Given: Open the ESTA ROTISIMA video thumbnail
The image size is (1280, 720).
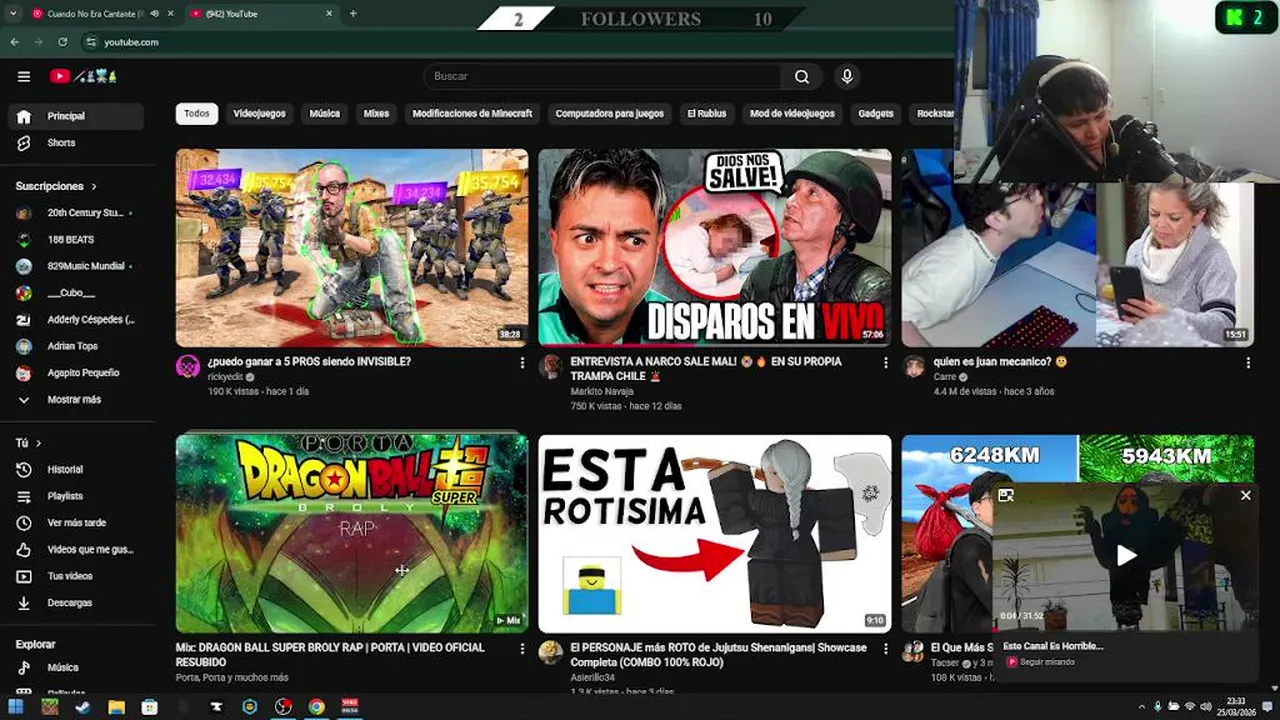Looking at the screenshot, I should click(714, 533).
